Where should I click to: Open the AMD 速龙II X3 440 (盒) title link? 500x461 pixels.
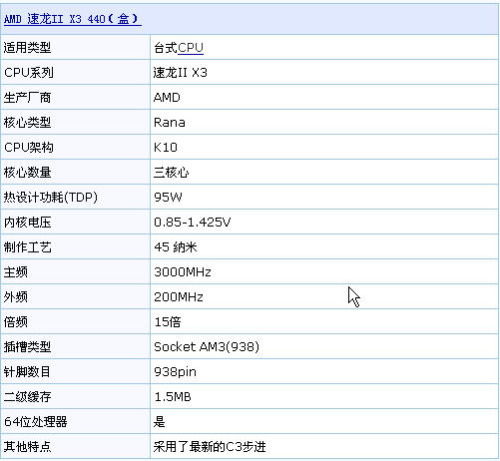click(72, 19)
